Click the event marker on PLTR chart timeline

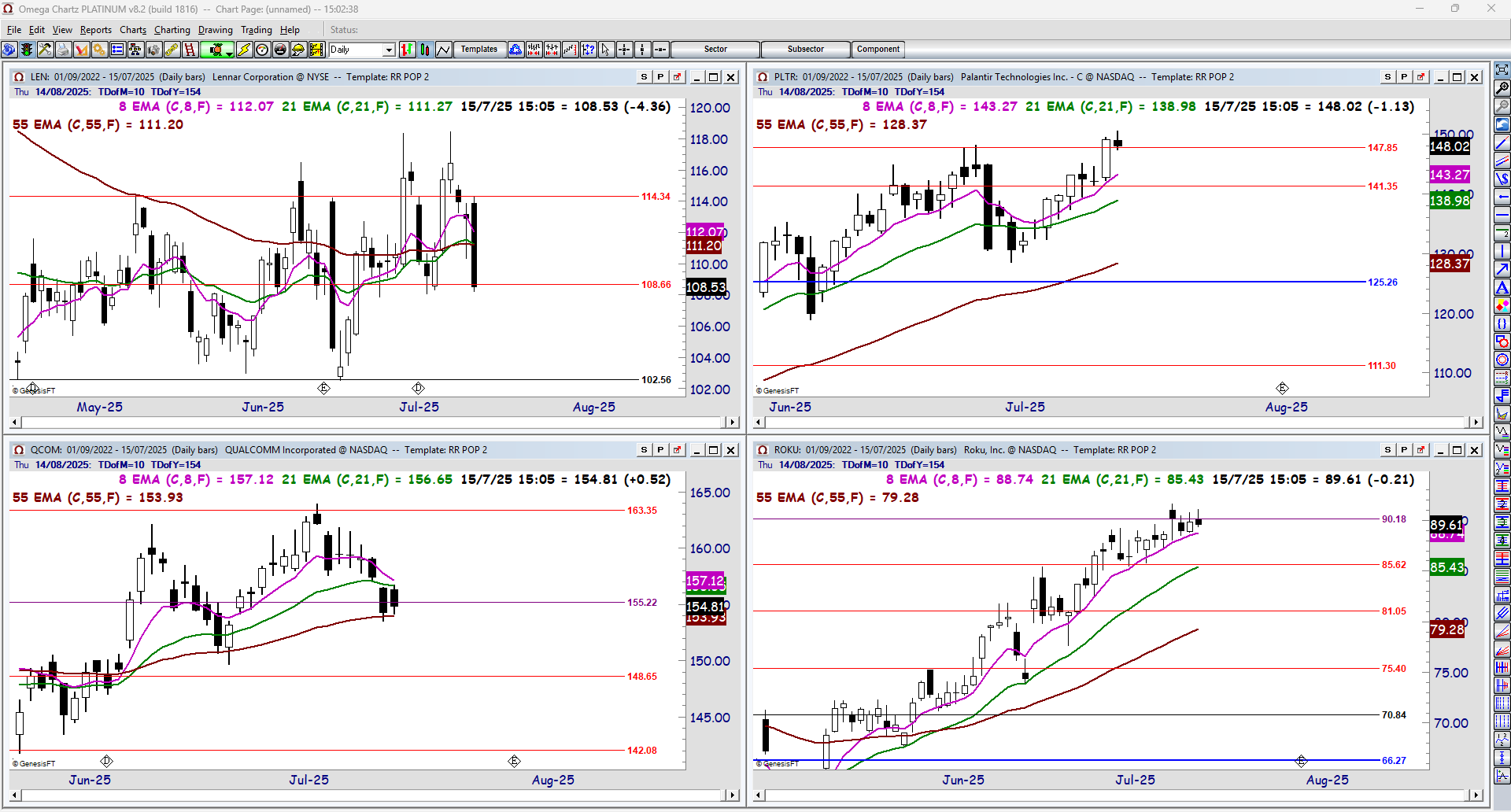tap(1282, 388)
